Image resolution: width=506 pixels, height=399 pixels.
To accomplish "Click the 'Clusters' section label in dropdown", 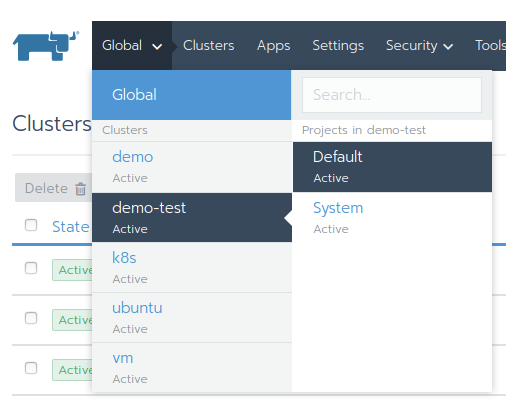I will 125,130.
